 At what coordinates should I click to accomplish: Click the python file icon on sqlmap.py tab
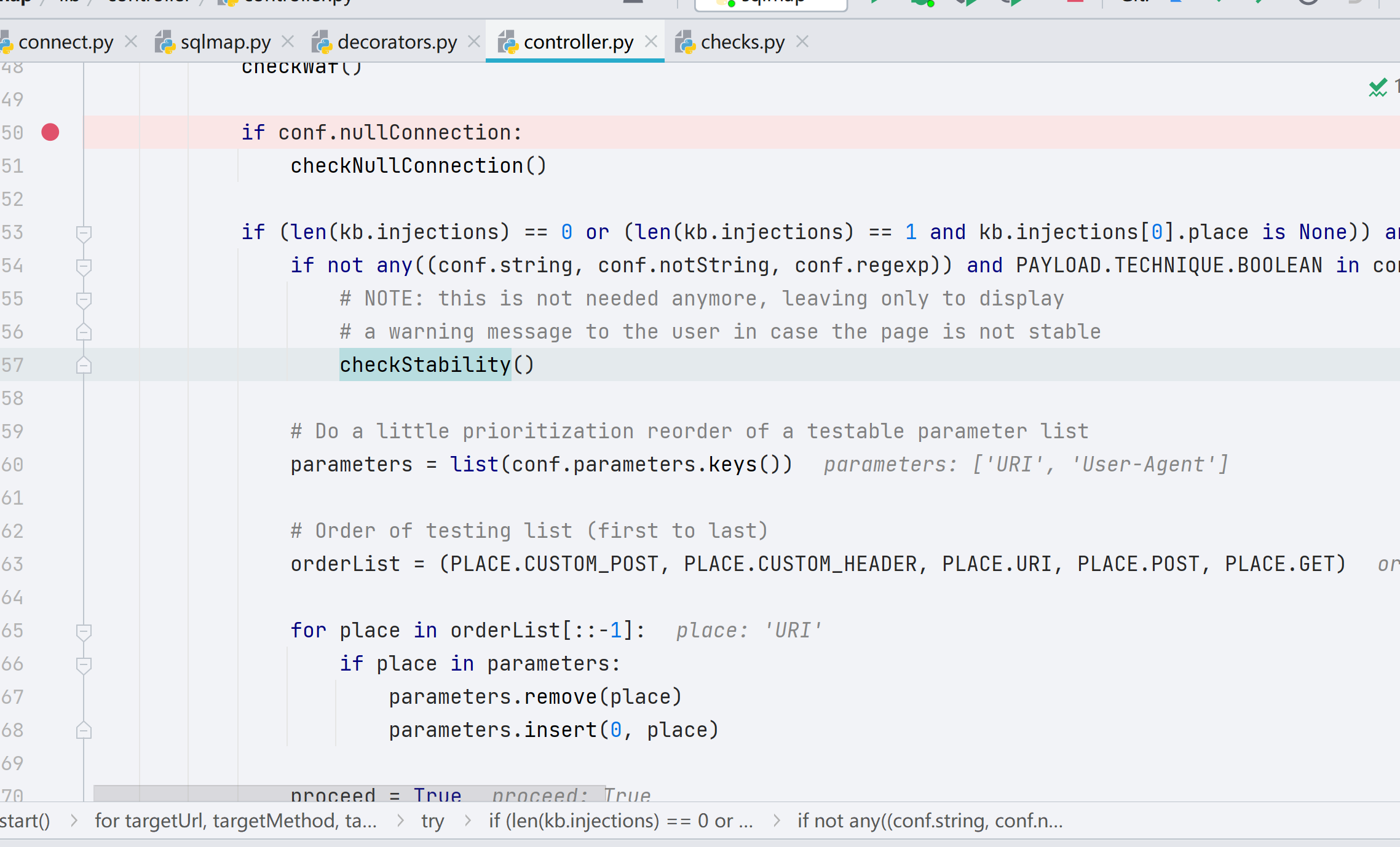point(165,42)
